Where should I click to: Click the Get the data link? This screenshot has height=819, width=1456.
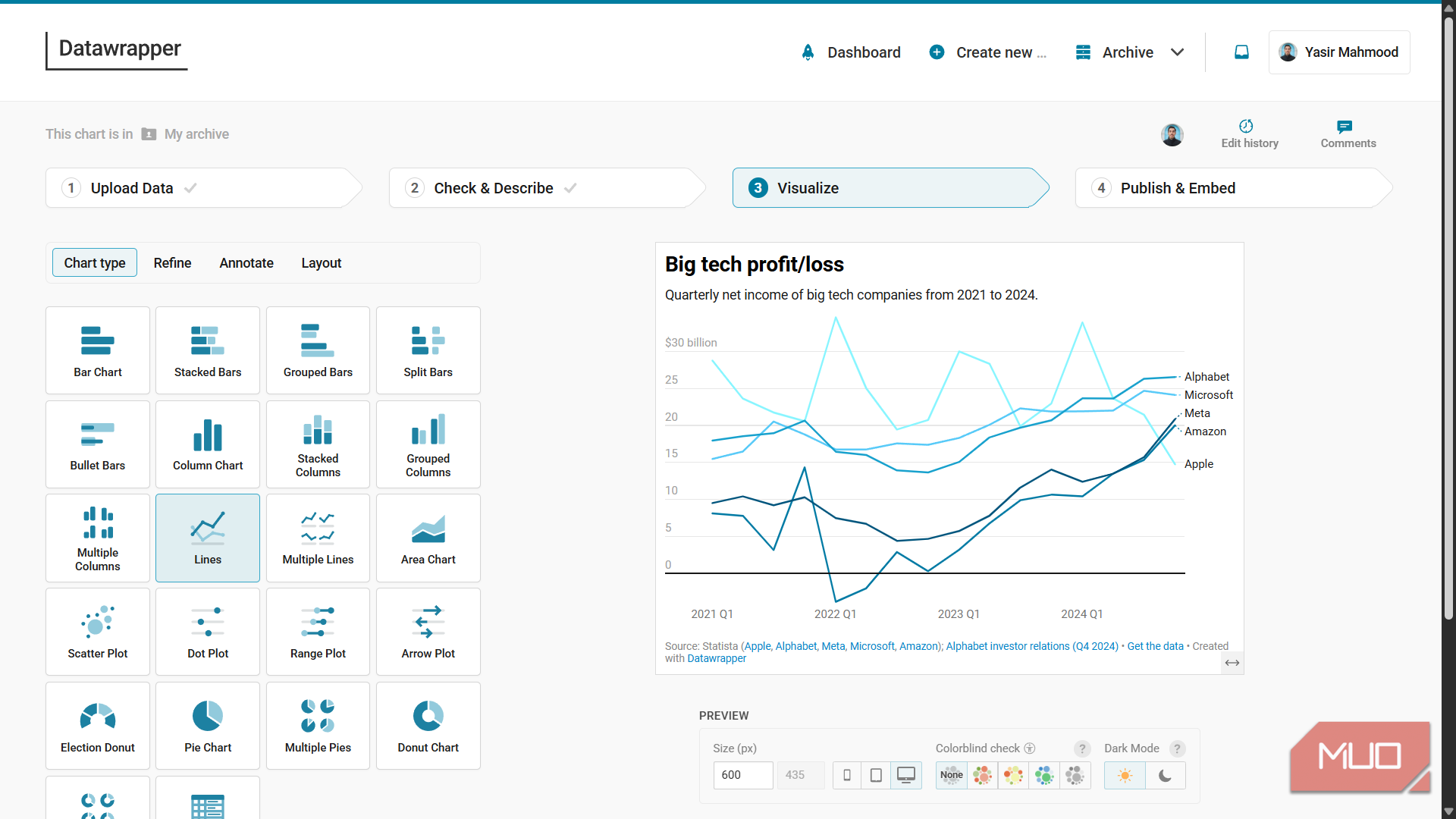point(1155,646)
